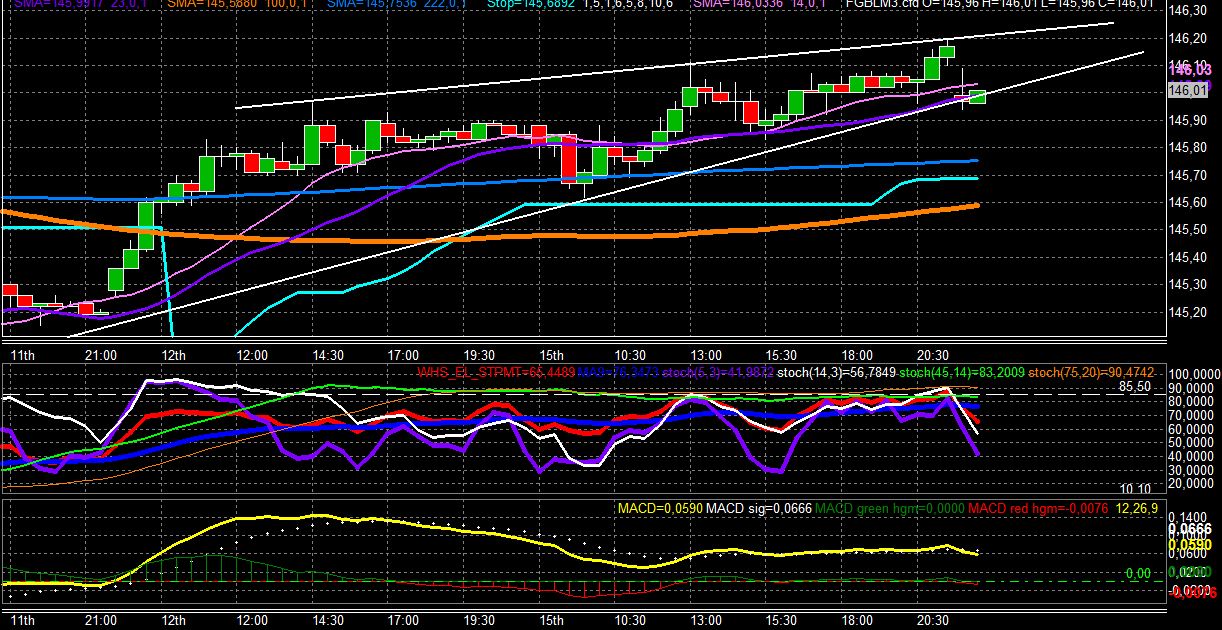The height and width of the screenshot is (630, 1222).
Task: Click the 85,50 overbought level label
Action: tap(1134, 386)
